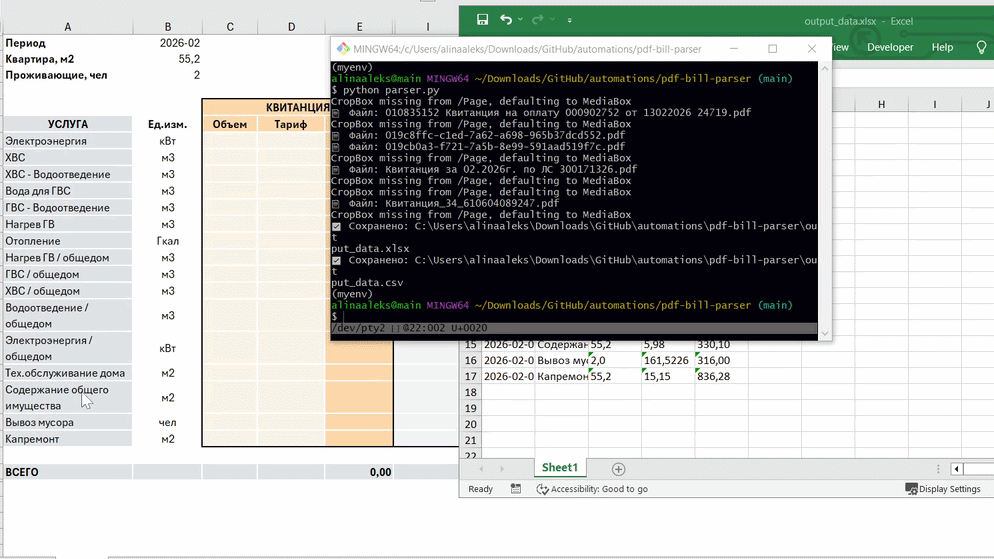
Task: Click cell with value 15,15
Action: coord(668,376)
